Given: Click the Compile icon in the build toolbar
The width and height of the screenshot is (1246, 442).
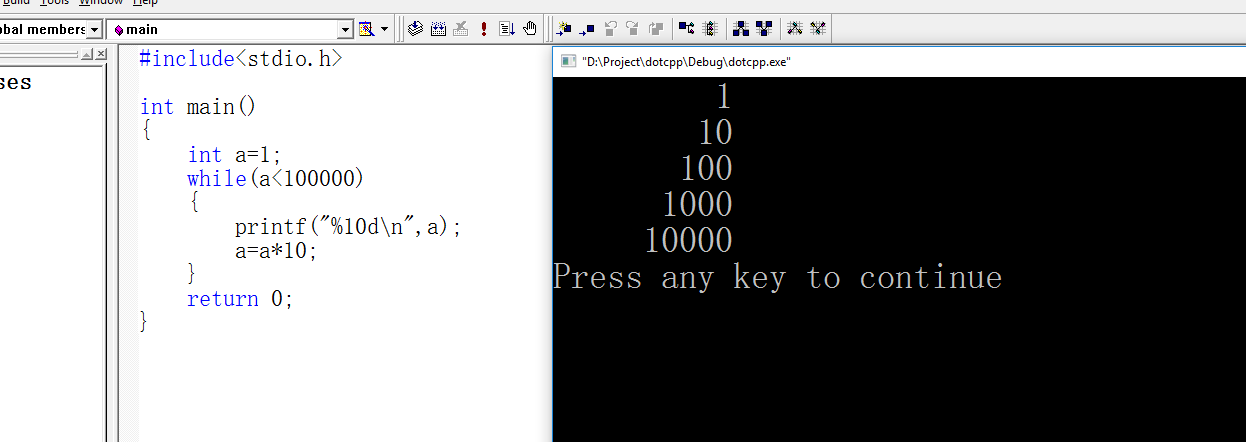Looking at the screenshot, I should 416,29.
